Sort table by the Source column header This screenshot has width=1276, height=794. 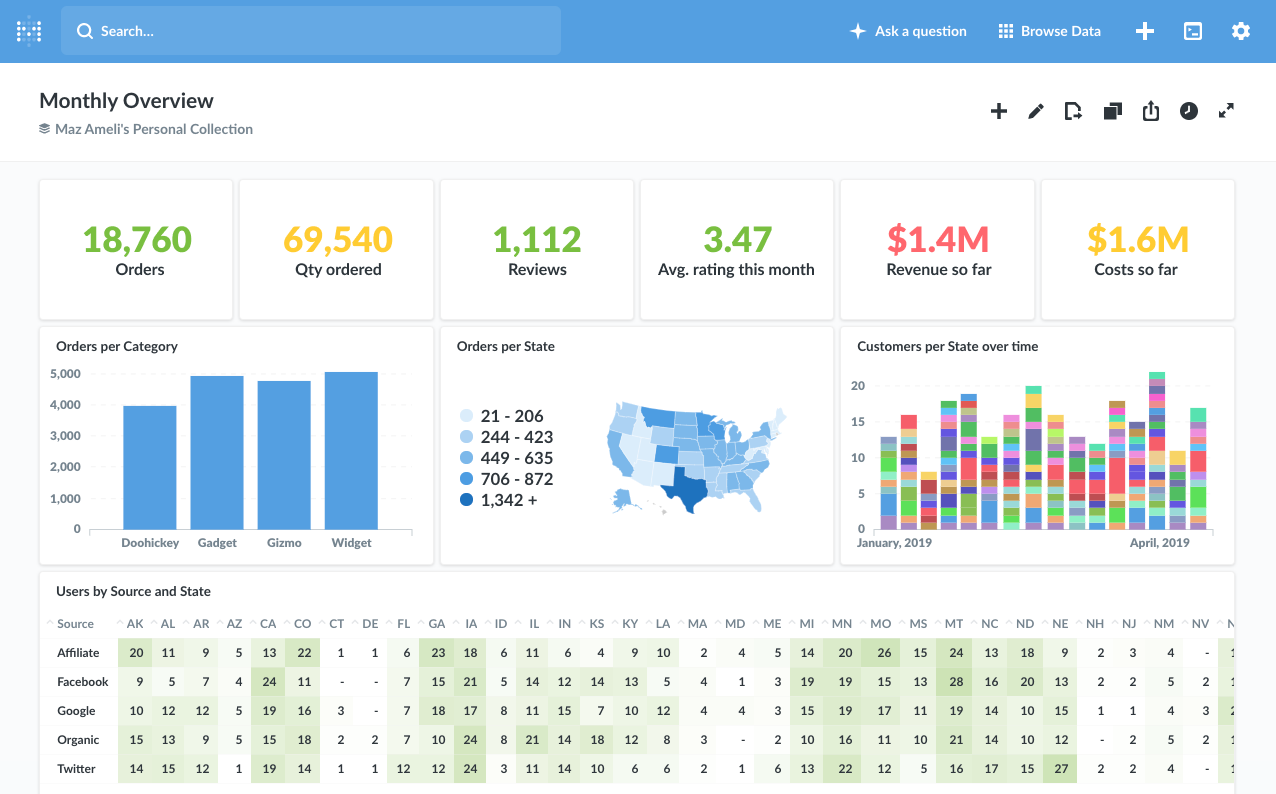point(75,624)
